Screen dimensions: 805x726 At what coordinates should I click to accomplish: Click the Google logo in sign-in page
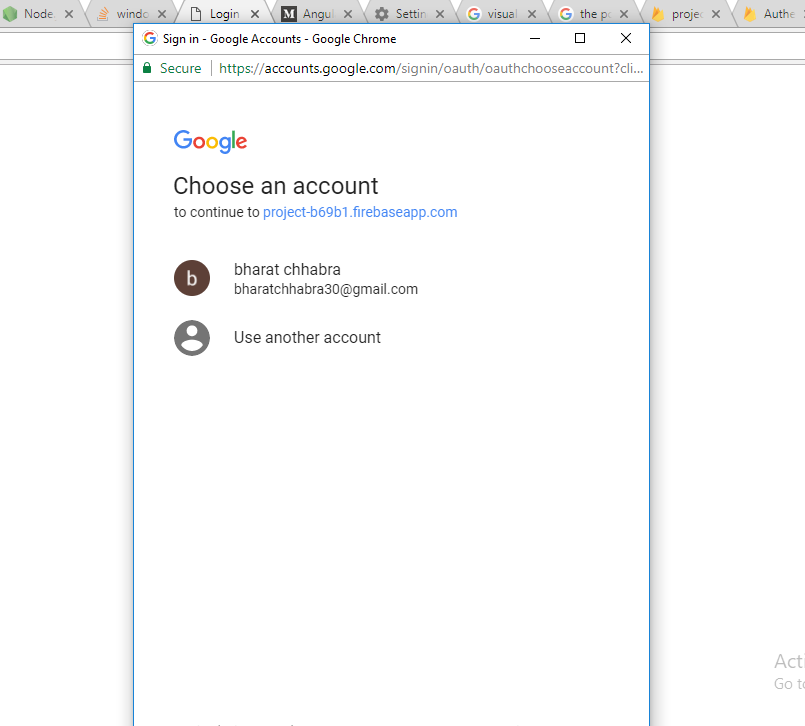(210, 141)
